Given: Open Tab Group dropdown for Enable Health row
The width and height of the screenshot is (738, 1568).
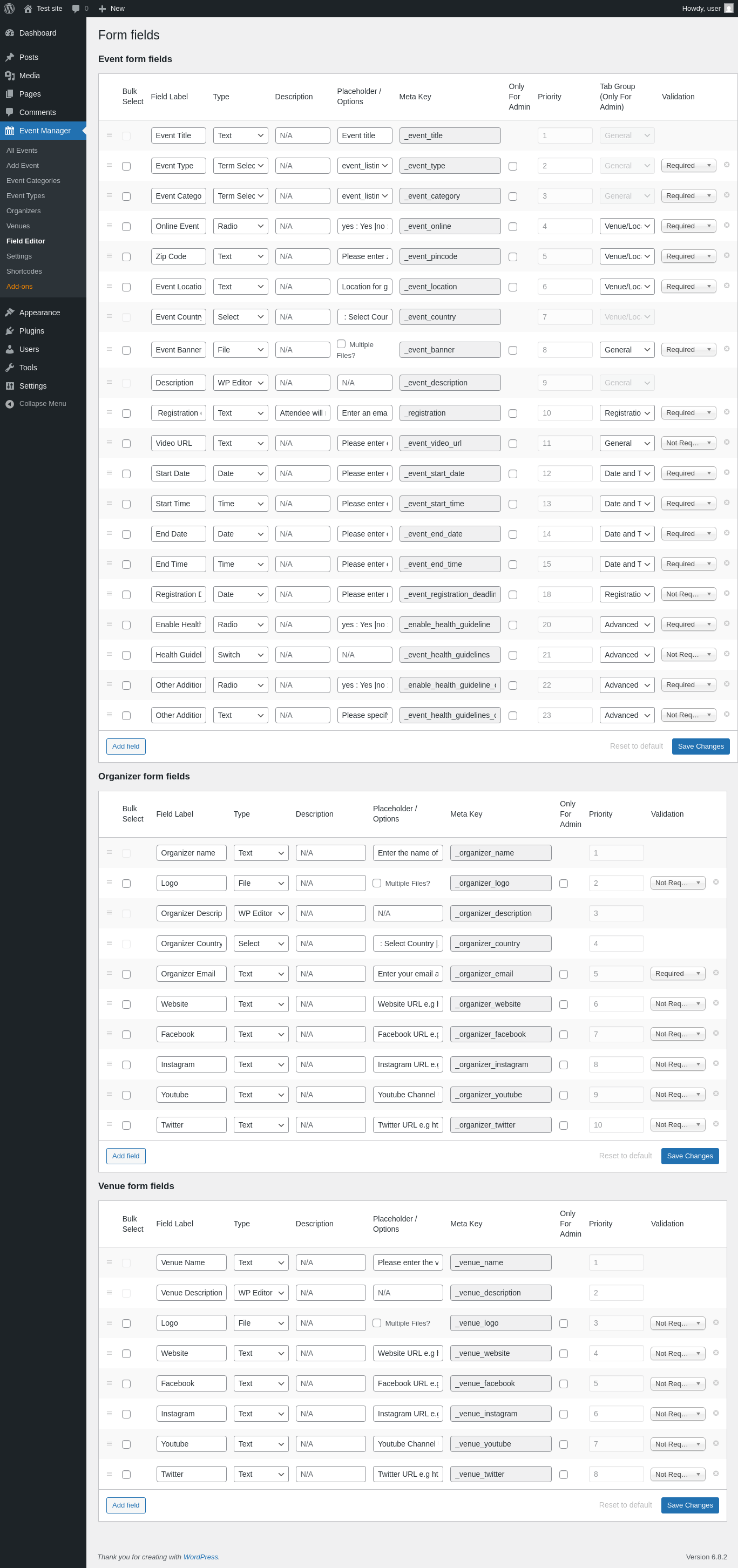Looking at the screenshot, I should (627, 625).
